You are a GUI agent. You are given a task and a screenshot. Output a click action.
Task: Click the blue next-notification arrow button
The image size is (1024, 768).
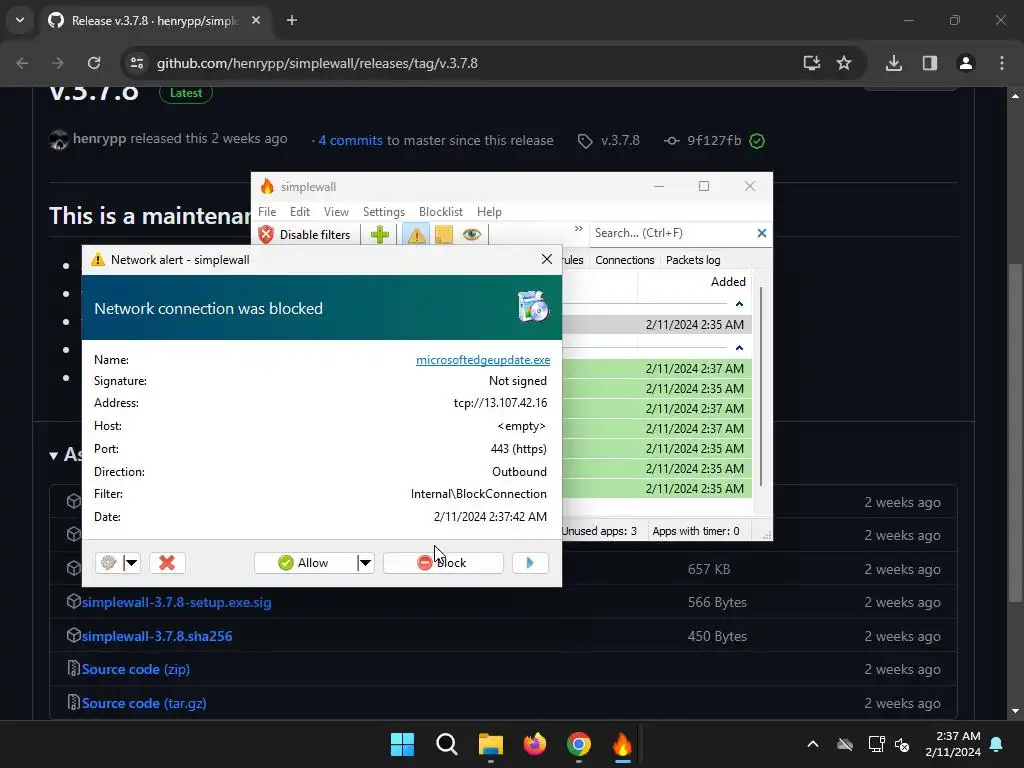click(530, 563)
